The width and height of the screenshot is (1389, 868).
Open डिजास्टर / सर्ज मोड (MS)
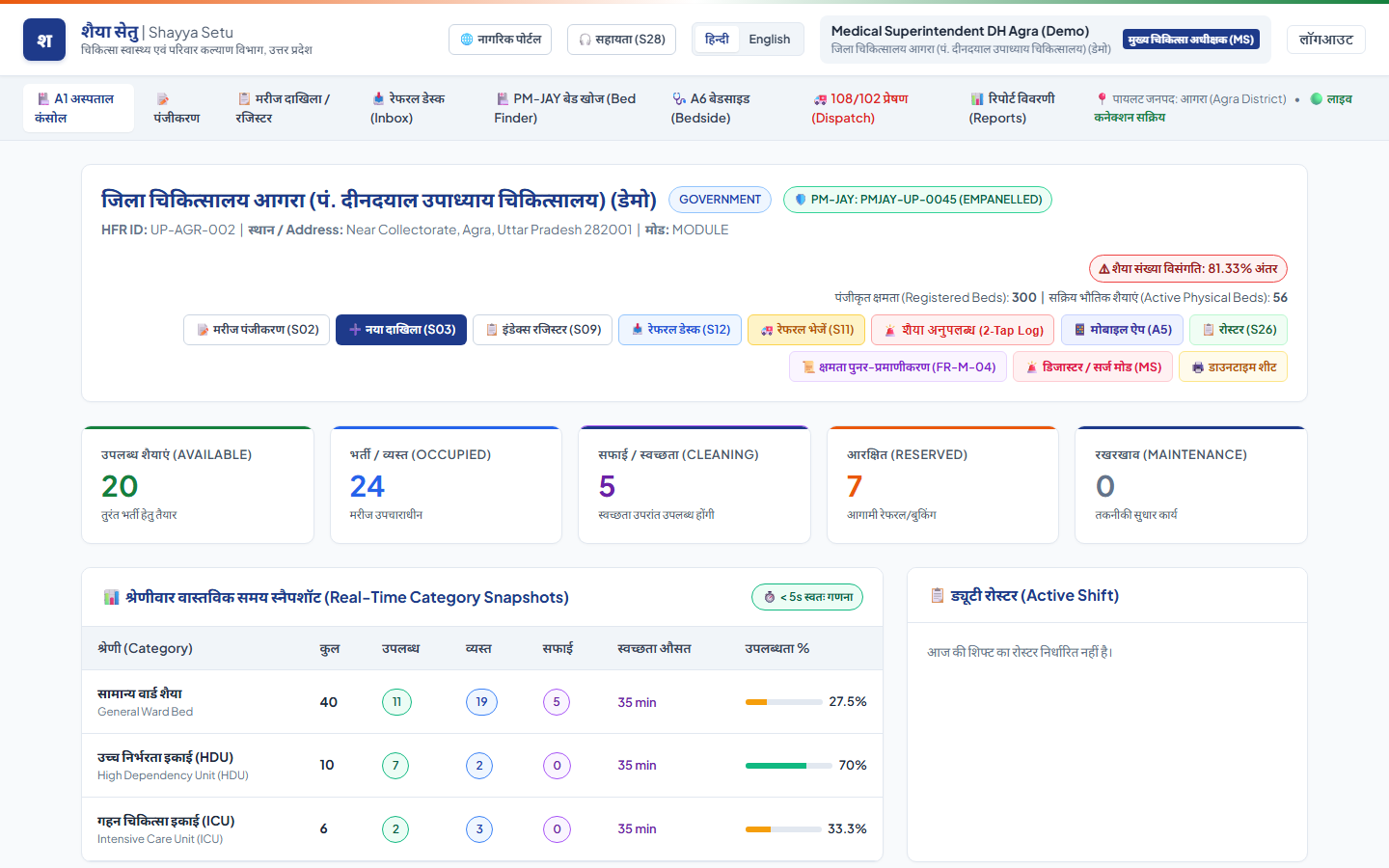coord(1093,367)
